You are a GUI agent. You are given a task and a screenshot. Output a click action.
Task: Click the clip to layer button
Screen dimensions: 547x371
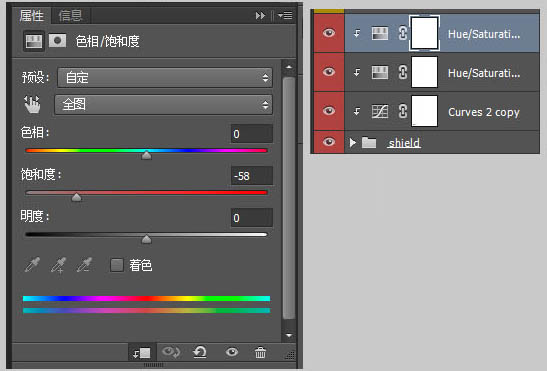(142, 353)
